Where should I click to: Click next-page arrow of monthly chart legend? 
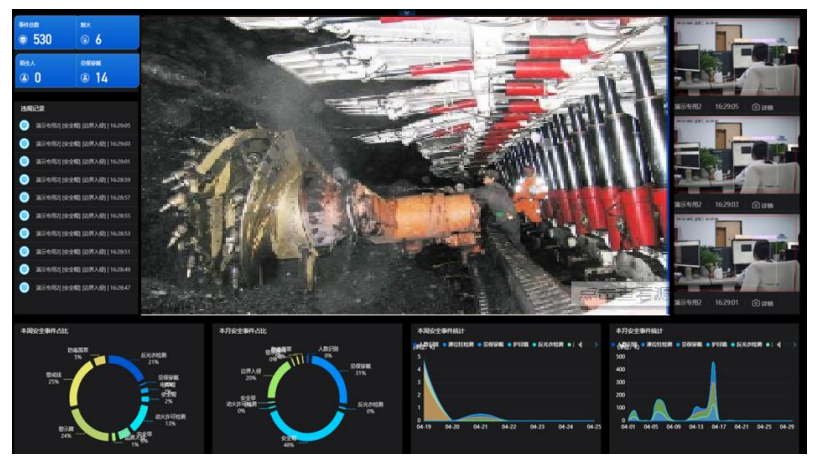795,344
